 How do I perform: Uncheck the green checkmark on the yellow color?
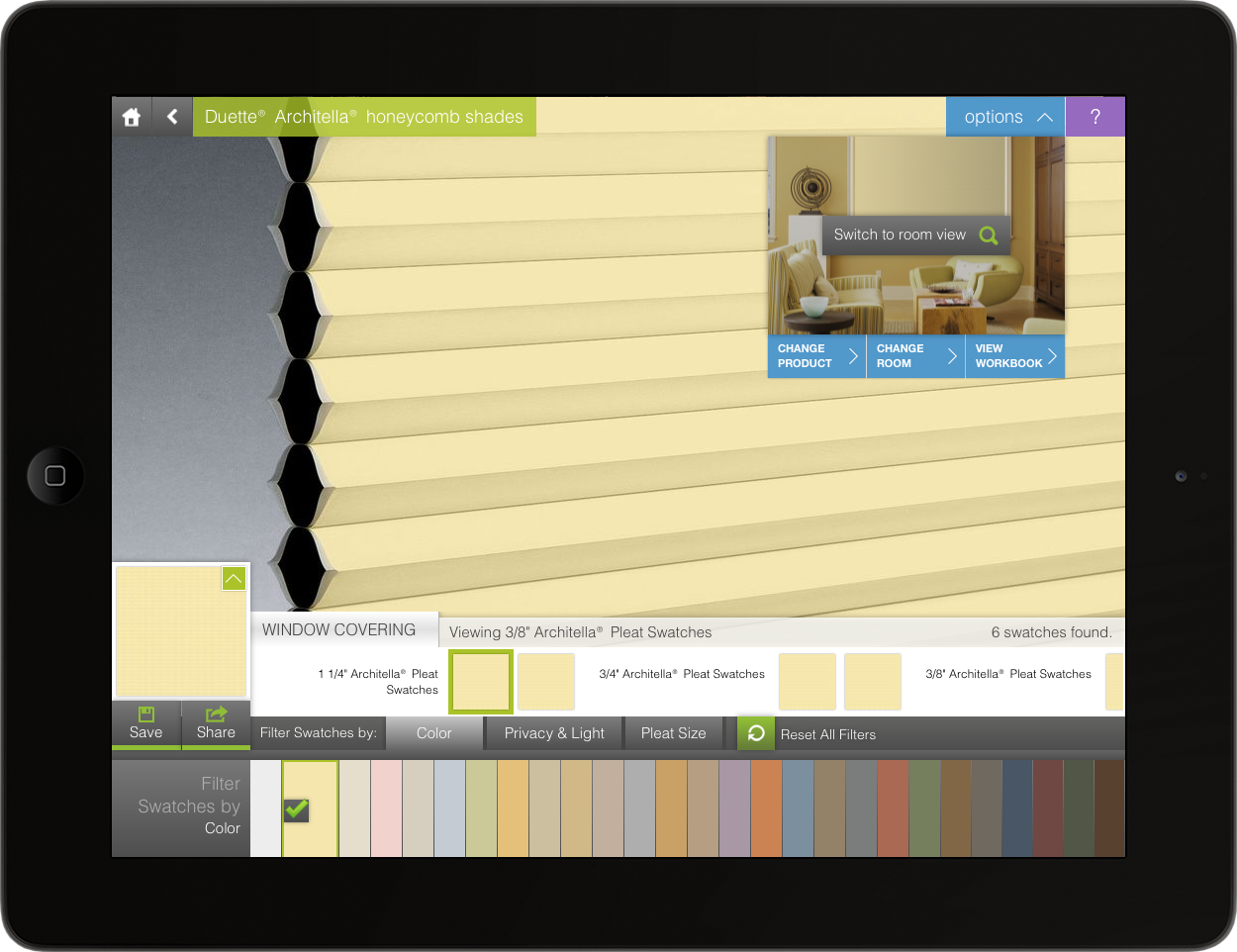point(297,809)
